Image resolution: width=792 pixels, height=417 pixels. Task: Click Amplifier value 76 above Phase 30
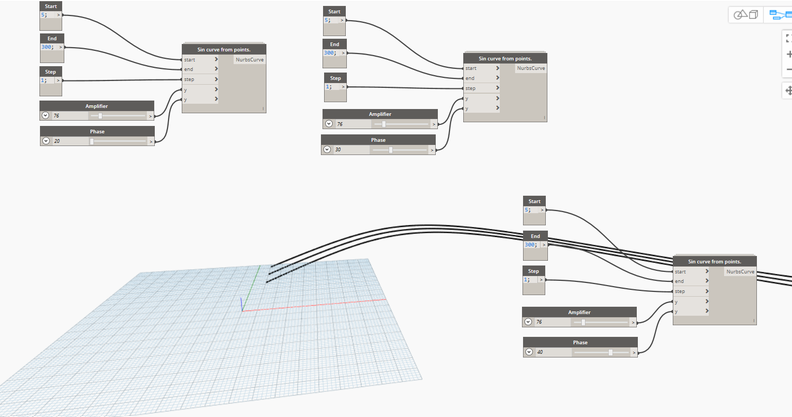coord(353,124)
